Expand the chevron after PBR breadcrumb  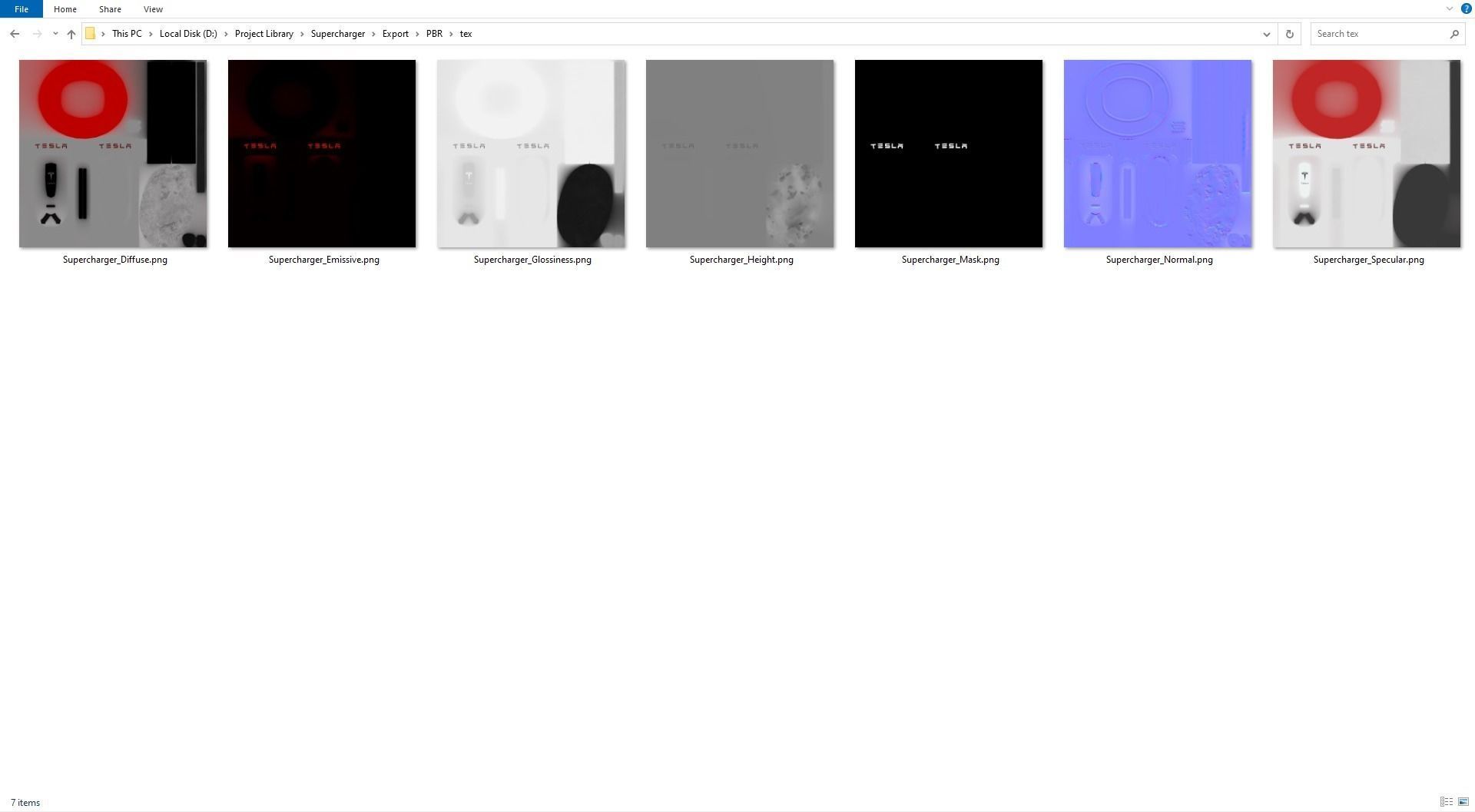451,34
